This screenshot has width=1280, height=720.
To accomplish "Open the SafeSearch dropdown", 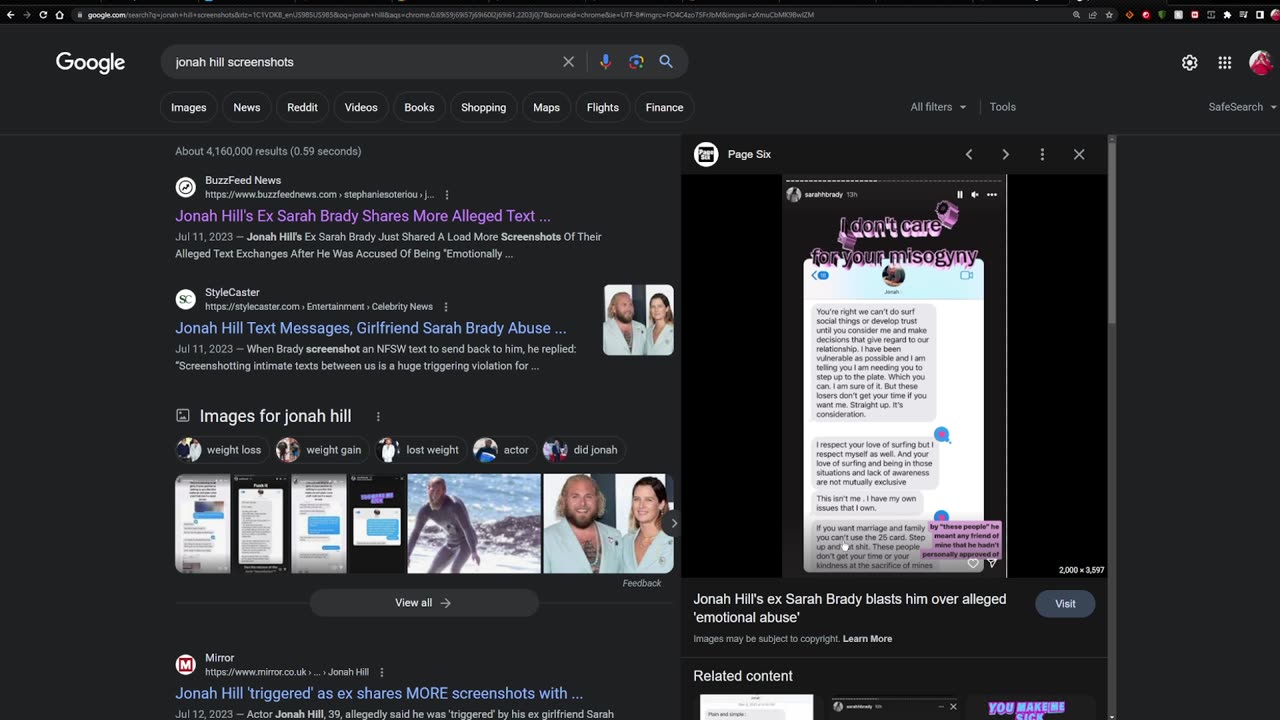I will (1242, 107).
